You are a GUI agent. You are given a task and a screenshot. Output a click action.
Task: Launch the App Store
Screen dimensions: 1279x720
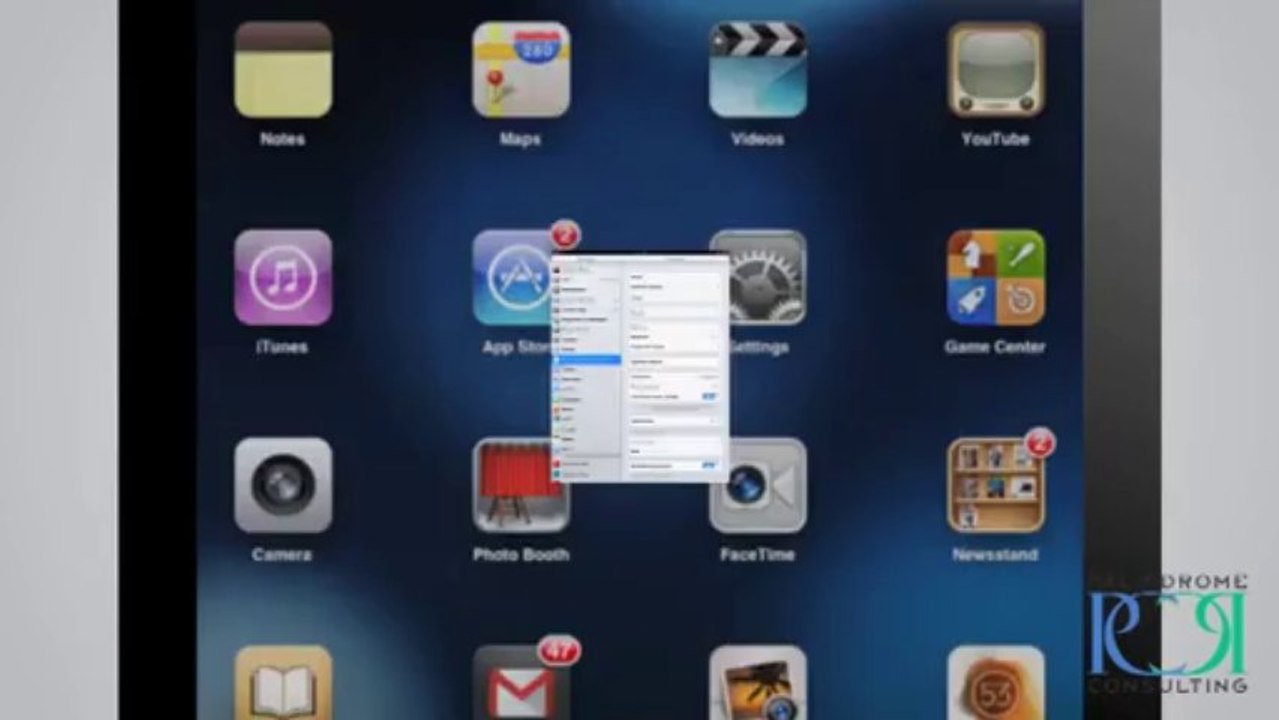(512, 277)
